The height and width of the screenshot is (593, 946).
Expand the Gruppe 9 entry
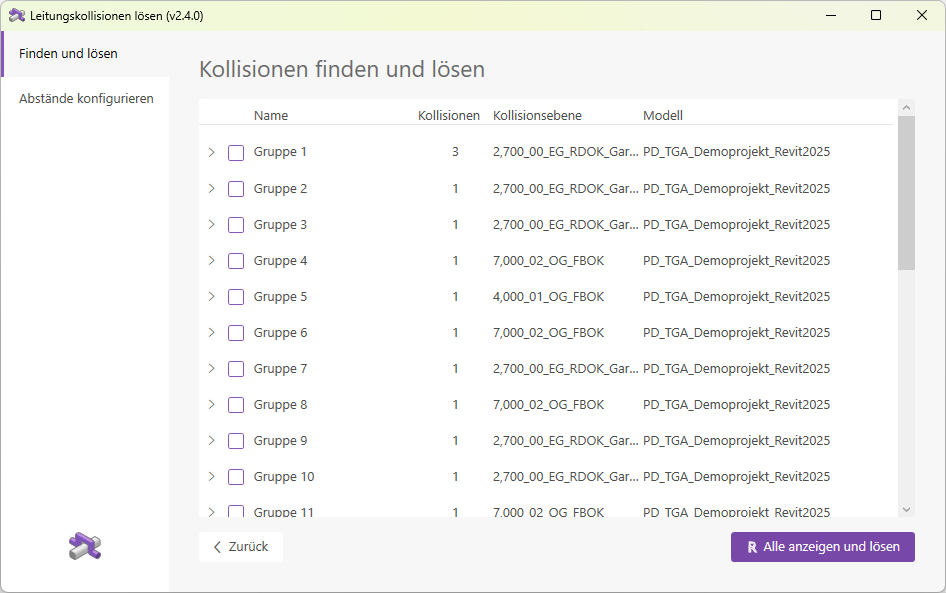coord(210,440)
